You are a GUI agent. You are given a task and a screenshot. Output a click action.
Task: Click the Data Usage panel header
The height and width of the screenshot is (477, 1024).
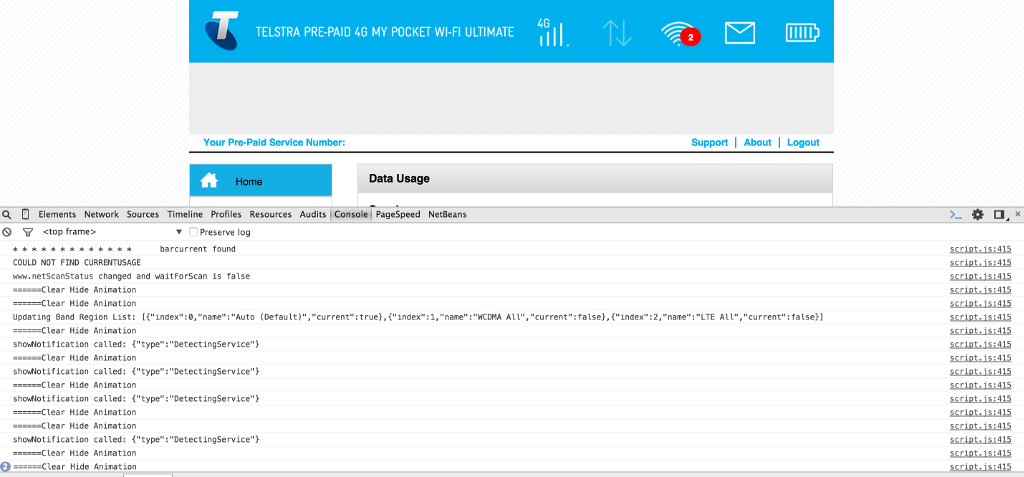coord(595,178)
